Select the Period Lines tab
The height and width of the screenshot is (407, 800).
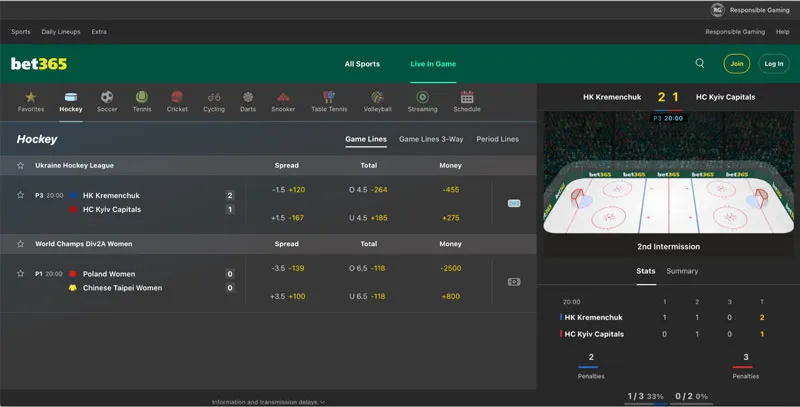click(x=497, y=139)
